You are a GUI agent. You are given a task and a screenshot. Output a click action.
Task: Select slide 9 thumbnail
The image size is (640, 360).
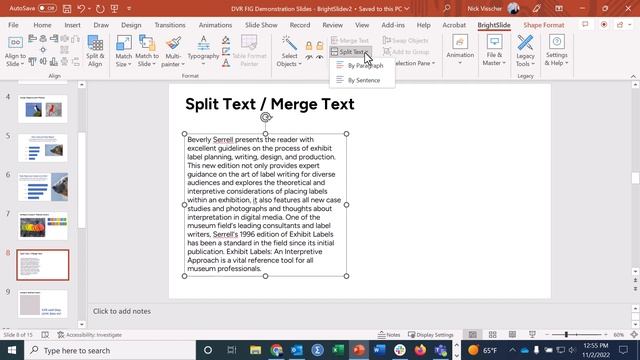42,304
